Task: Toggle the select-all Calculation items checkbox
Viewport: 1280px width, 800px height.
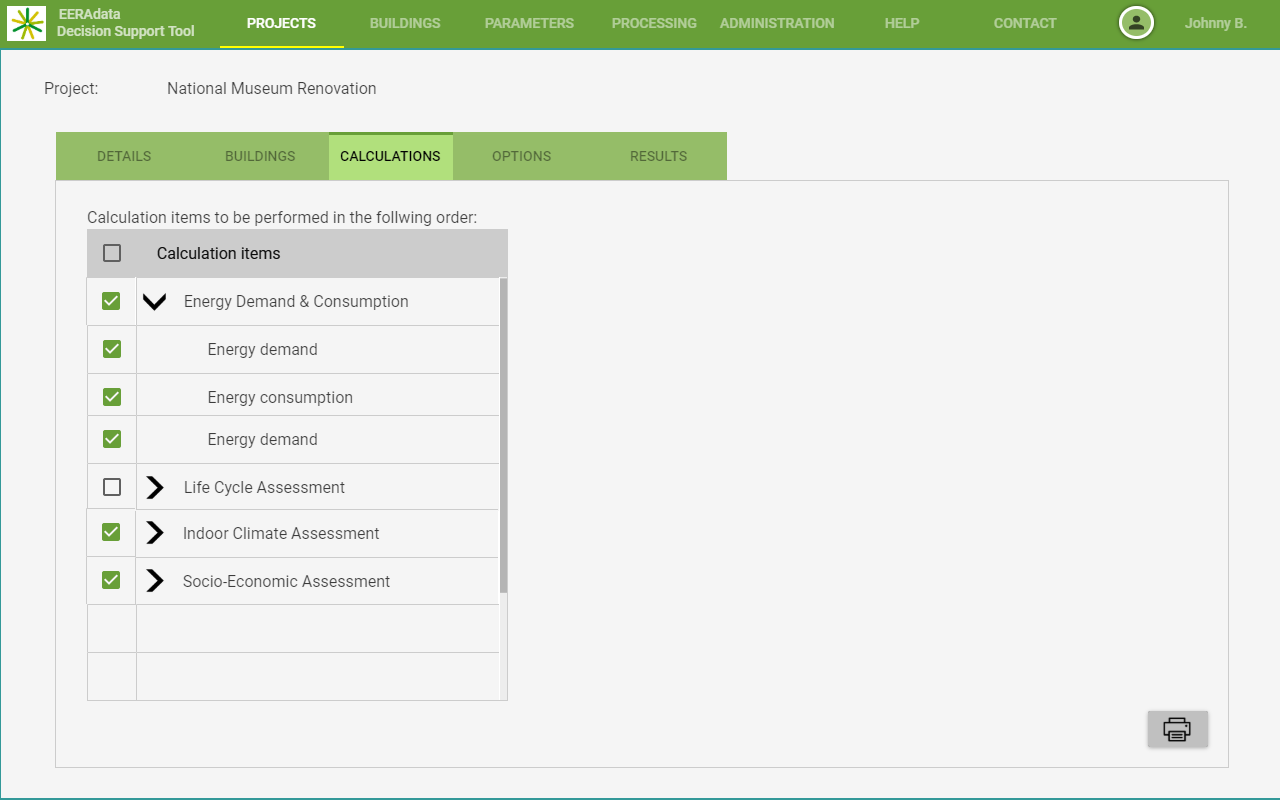Action: click(x=112, y=254)
